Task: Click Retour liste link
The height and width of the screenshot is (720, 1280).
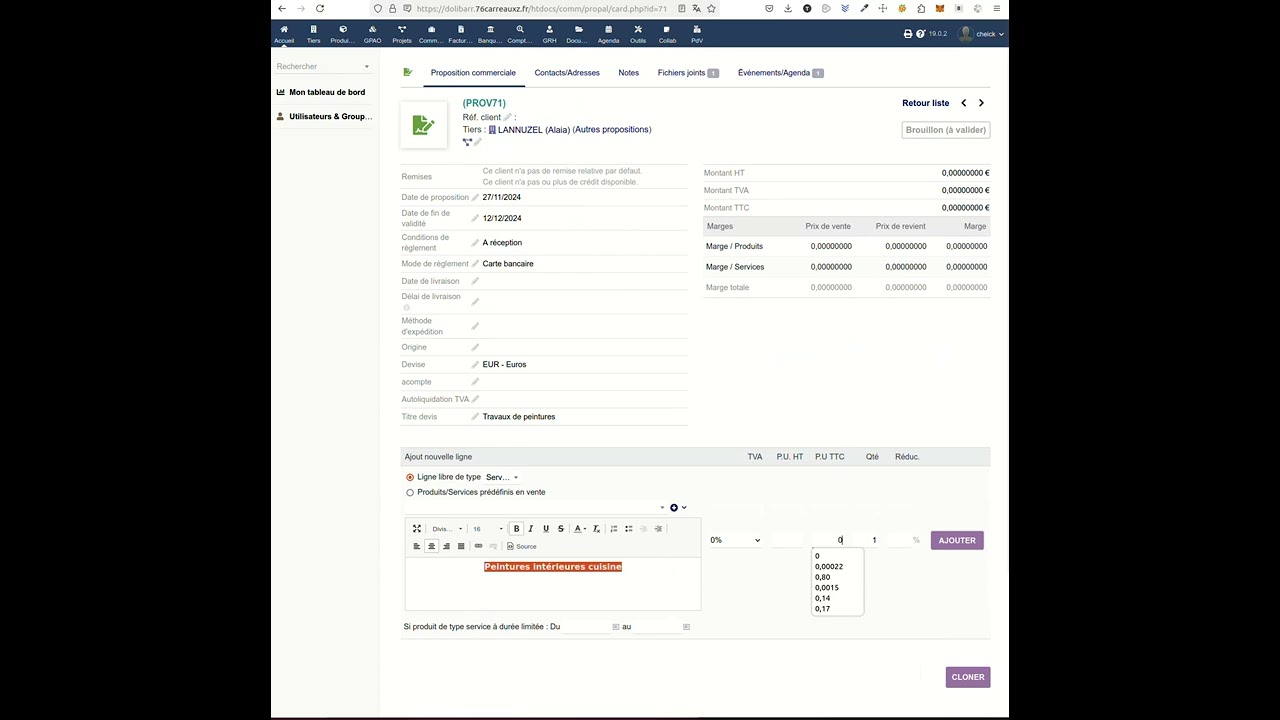Action: click(926, 103)
